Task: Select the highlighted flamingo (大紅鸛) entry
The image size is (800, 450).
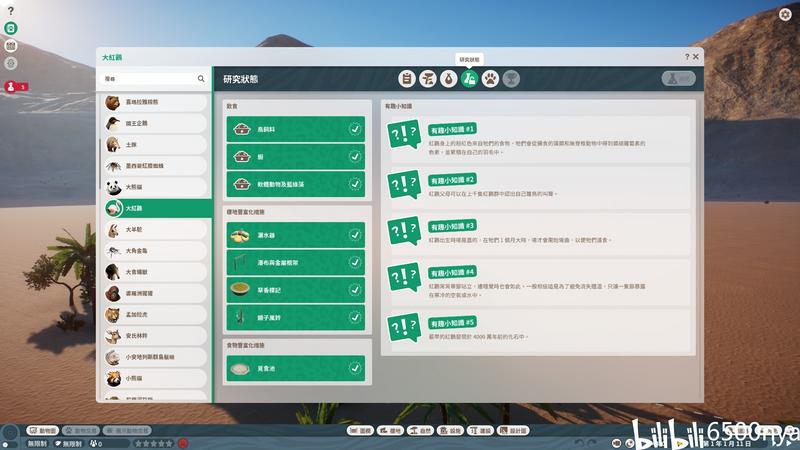Action: (x=156, y=208)
